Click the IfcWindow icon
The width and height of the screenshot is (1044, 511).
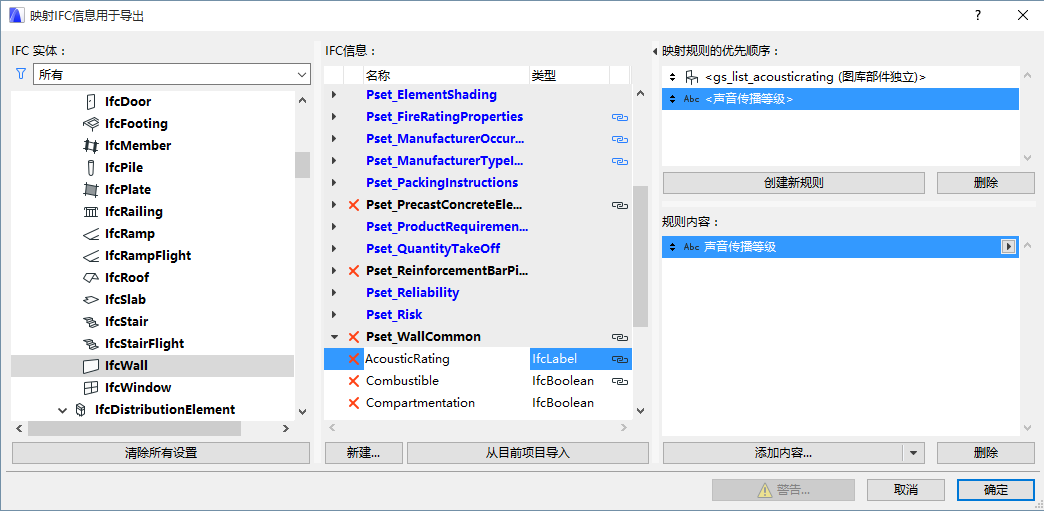pyautogui.click(x=90, y=388)
